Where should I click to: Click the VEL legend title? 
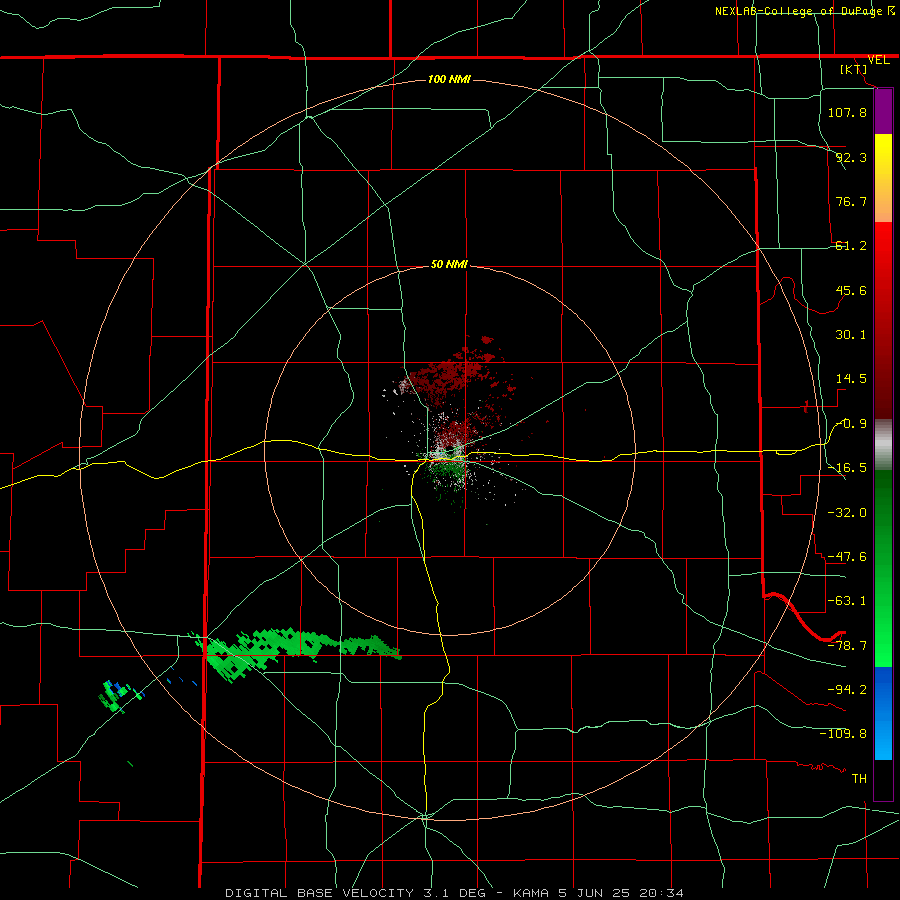pyautogui.click(x=879, y=60)
